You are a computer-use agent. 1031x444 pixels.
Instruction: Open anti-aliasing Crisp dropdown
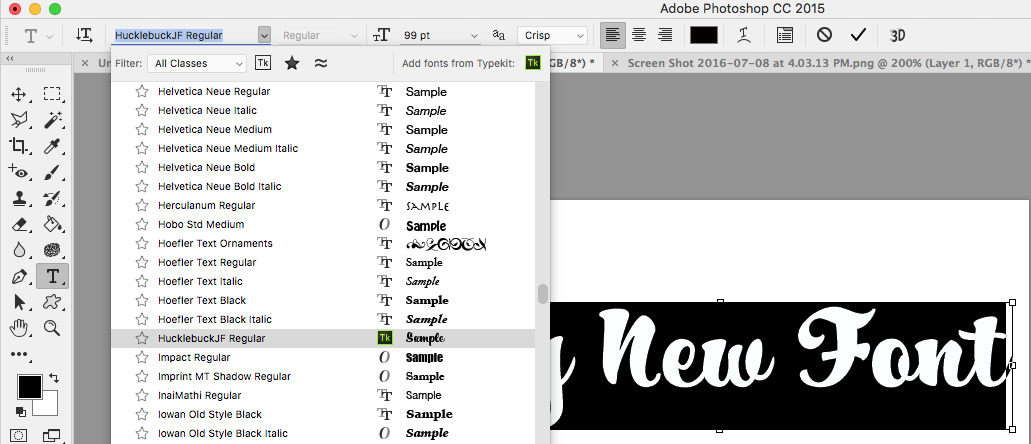pos(552,35)
